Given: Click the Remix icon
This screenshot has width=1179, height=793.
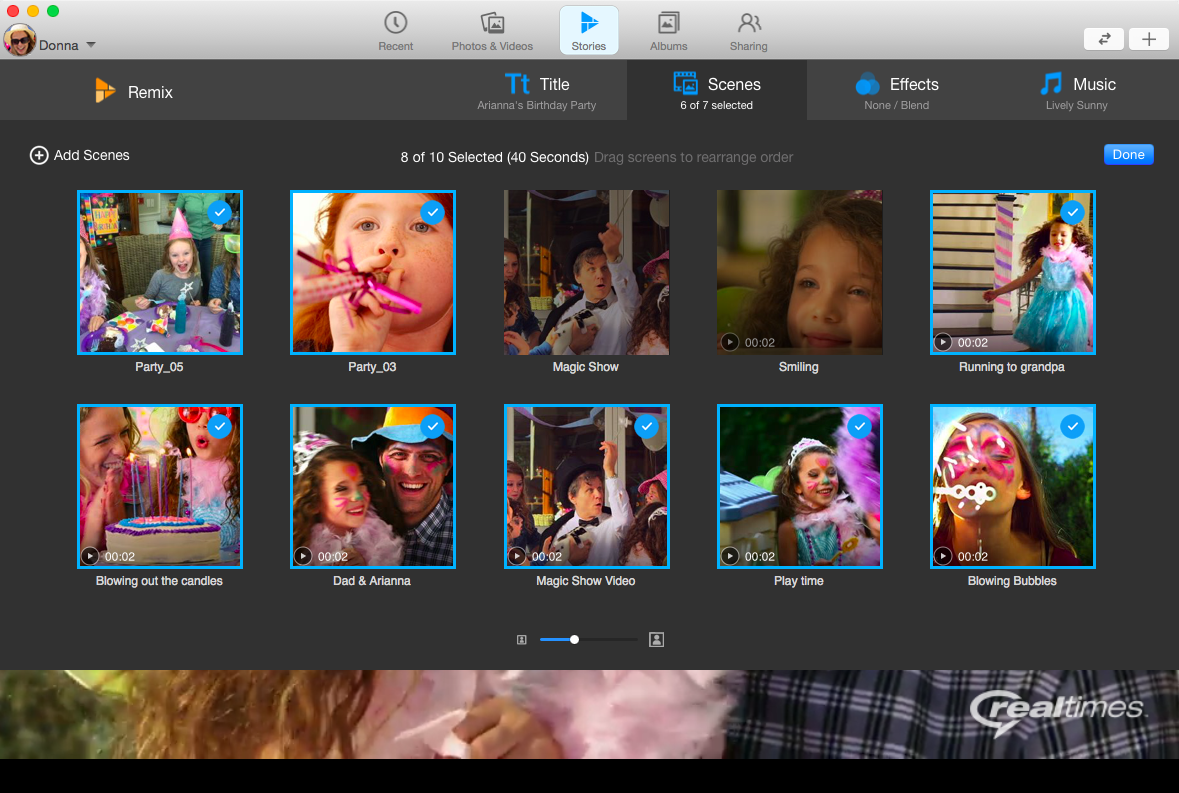Looking at the screenshot, I should pyautogui.click(x=133, y=91).
